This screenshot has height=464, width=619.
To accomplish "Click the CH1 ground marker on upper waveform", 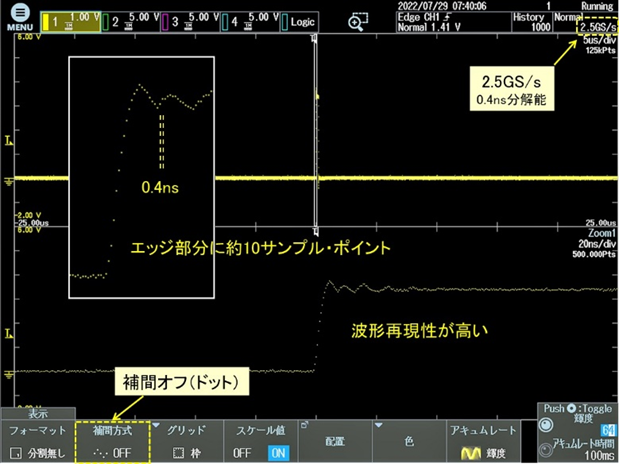I will click(x=9, y=181).
